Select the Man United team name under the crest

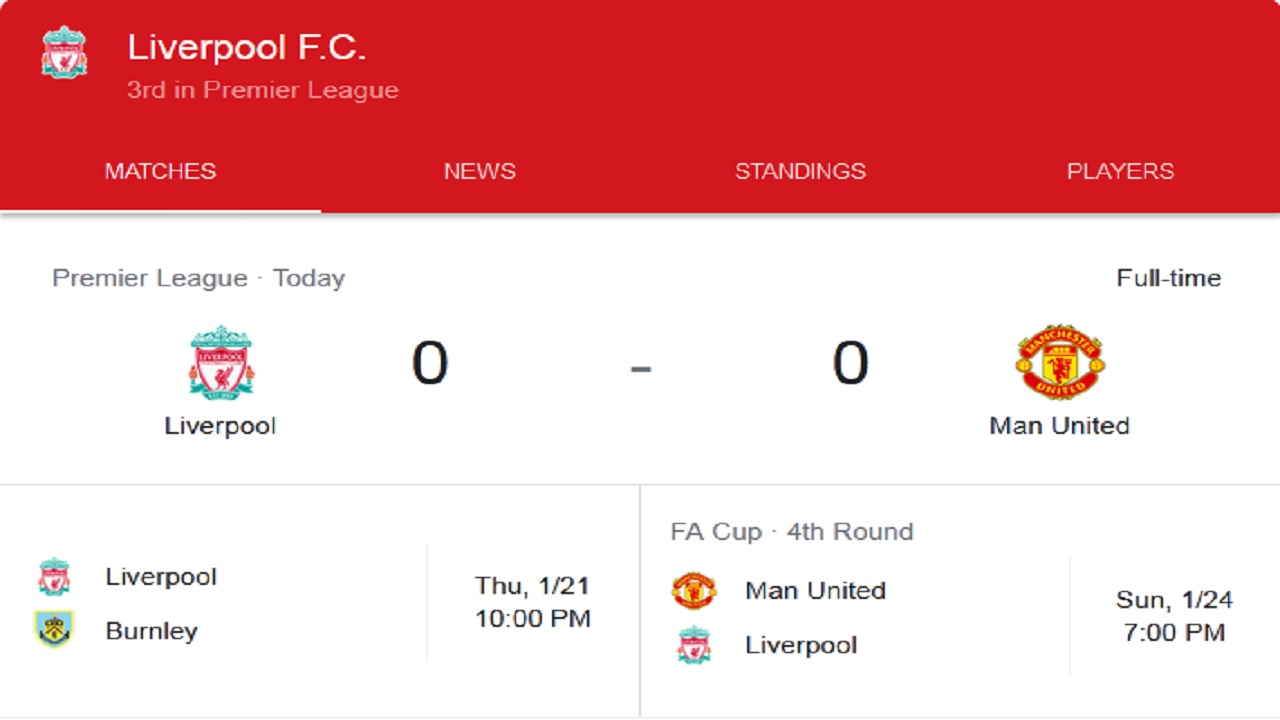(x=1060, y=425)
